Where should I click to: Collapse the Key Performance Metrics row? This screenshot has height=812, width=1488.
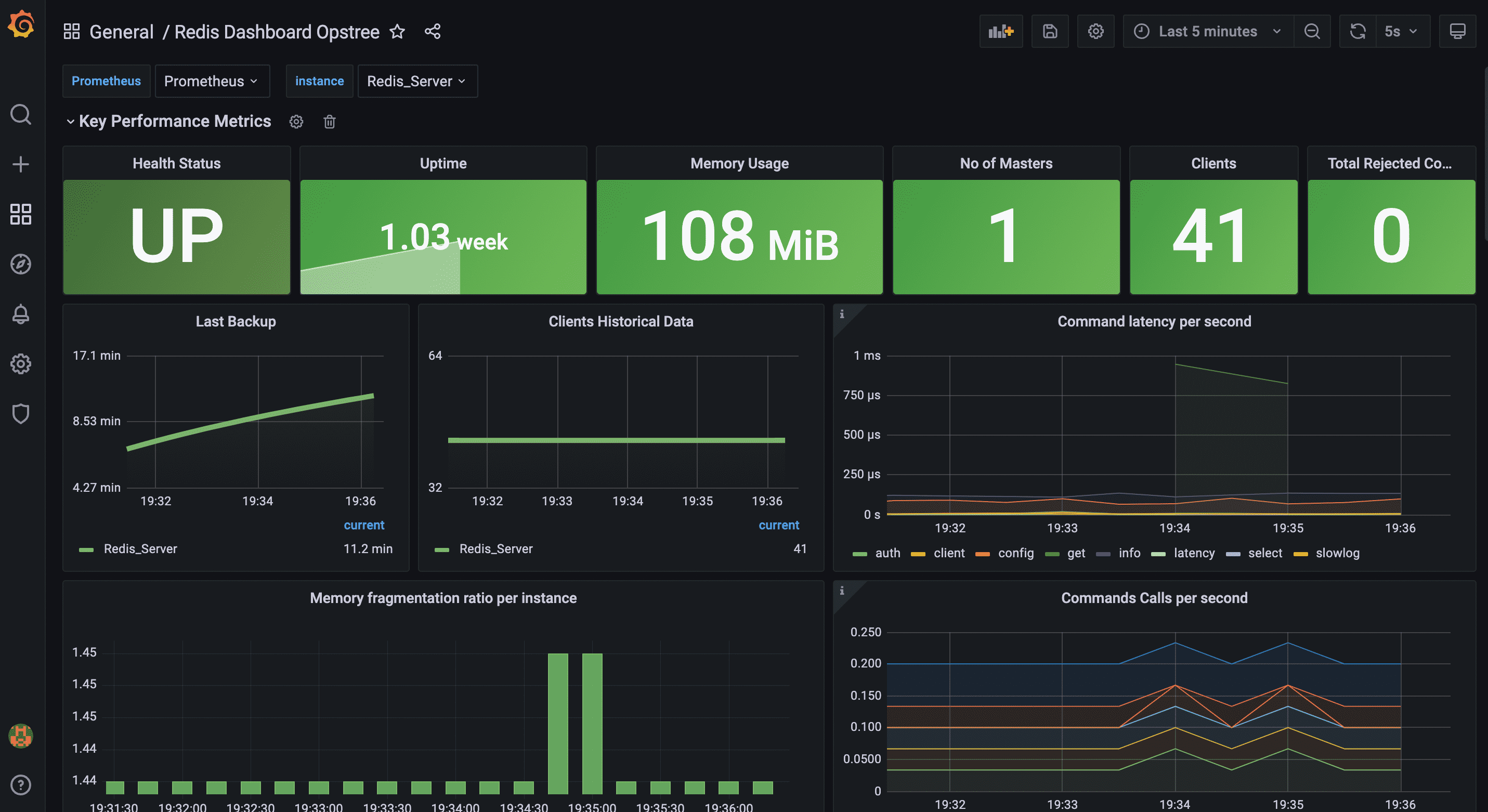tap(71, 121)
